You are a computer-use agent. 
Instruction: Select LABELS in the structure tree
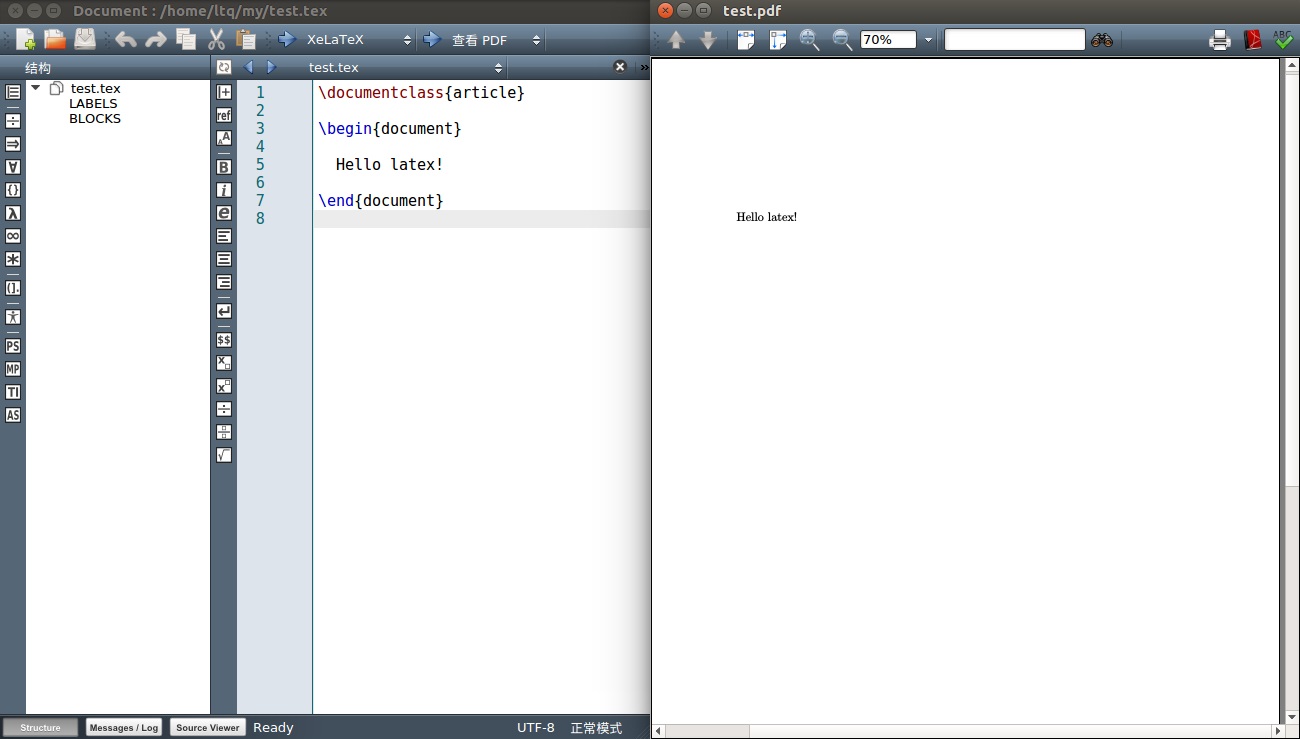point(93,103)
